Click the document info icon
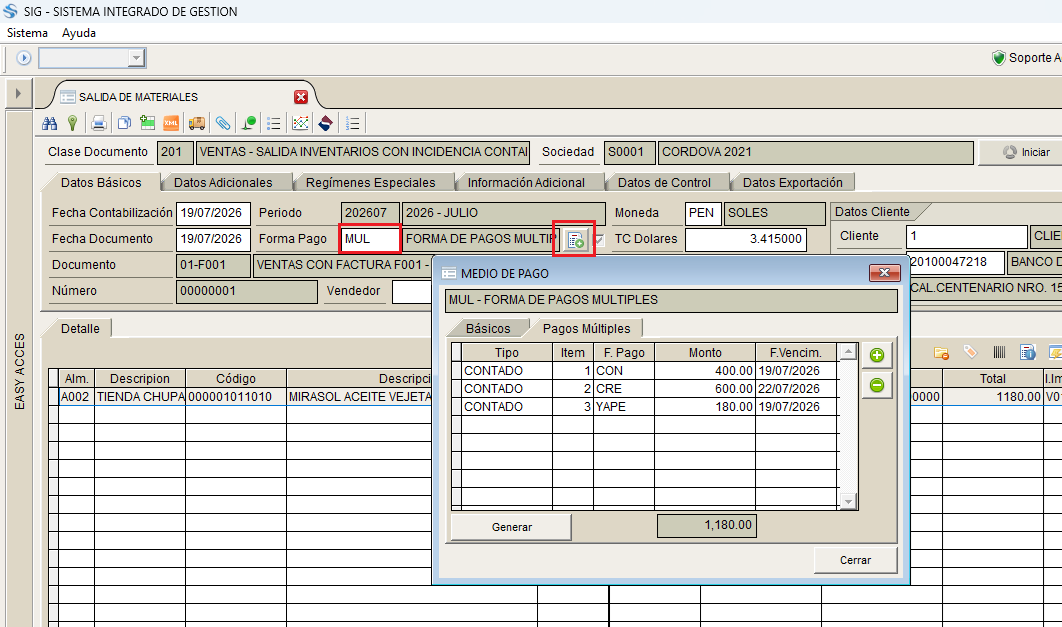The width and height of the screenshot is (1062, 627). pos(1028,352)
